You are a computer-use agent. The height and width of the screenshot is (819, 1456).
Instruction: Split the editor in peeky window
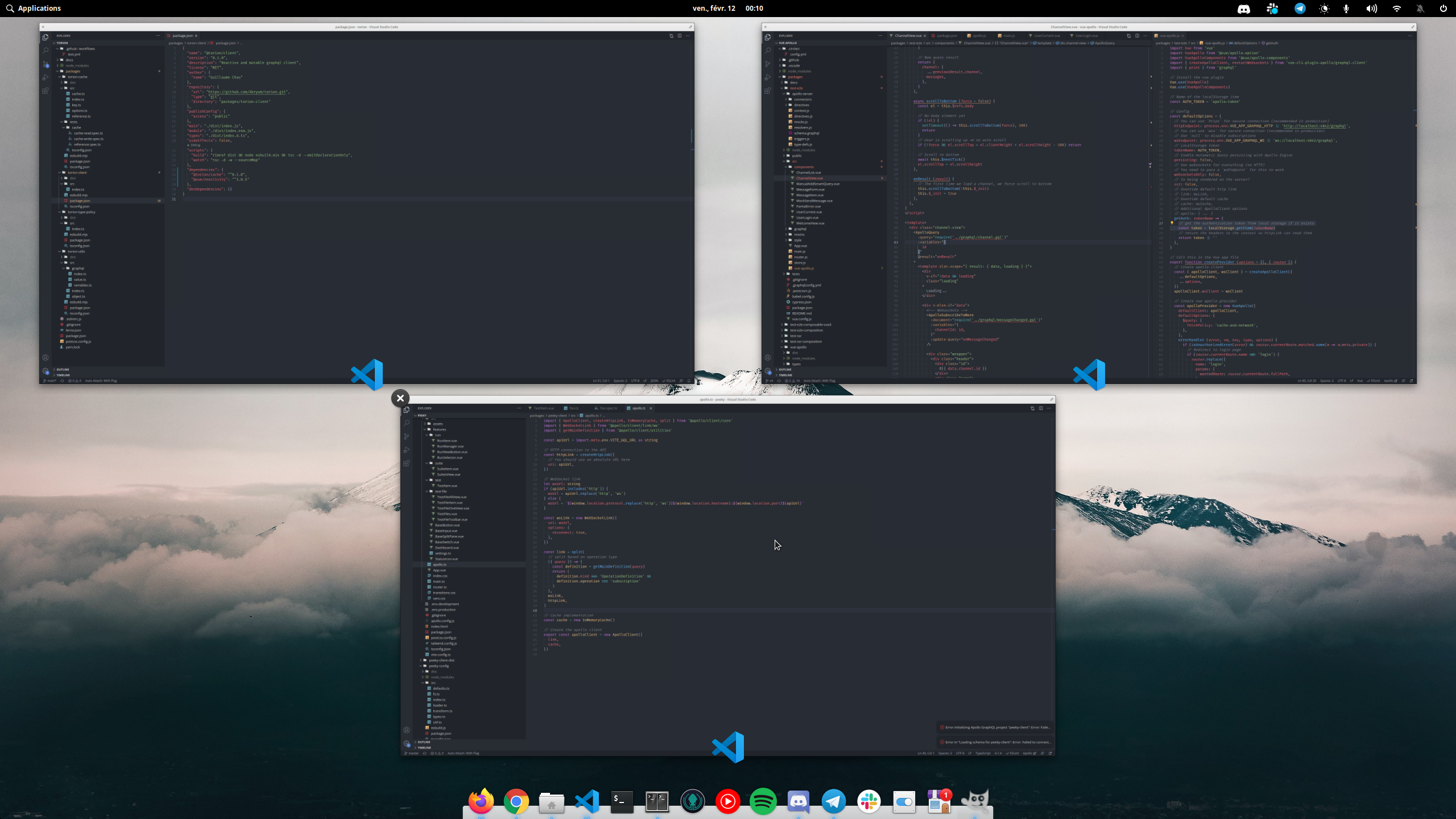coord(1041,408)
